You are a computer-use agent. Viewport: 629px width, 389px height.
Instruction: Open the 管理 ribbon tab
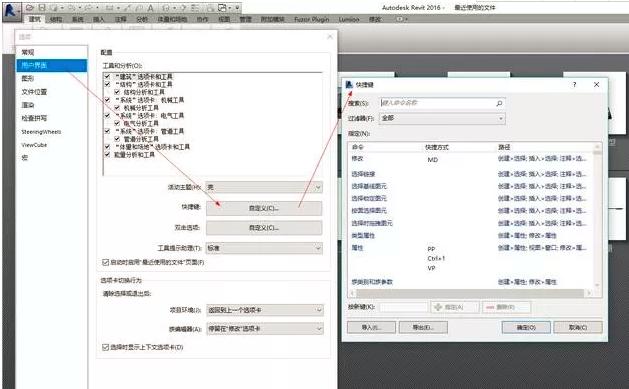(246, 19)
